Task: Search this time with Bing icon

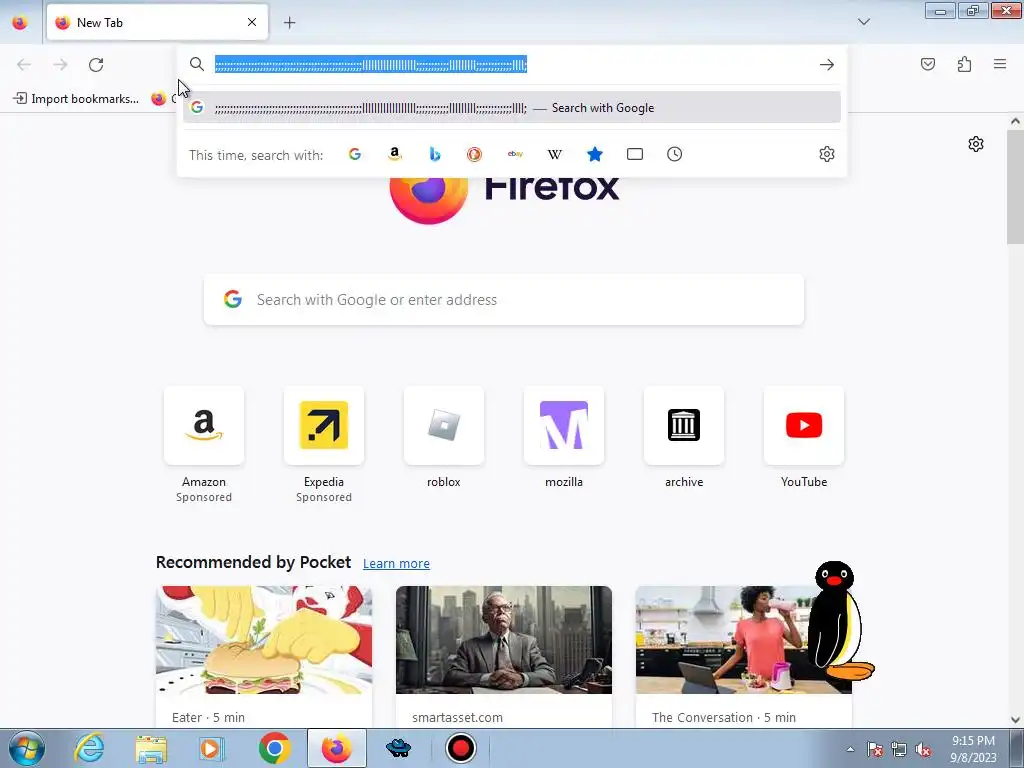Action: tap(434, 154)
